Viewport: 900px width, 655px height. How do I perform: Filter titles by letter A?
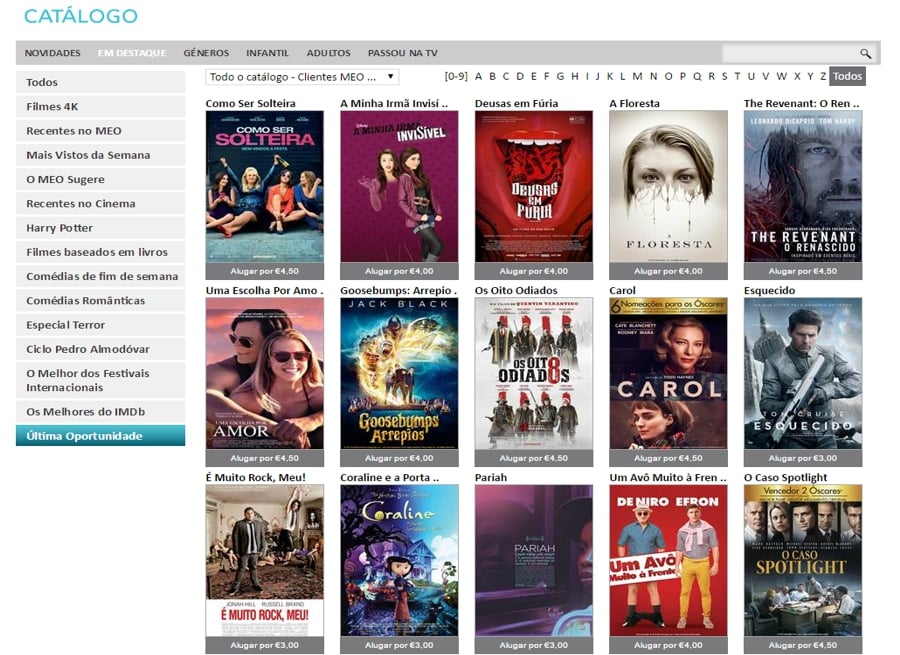coord(478,76)
